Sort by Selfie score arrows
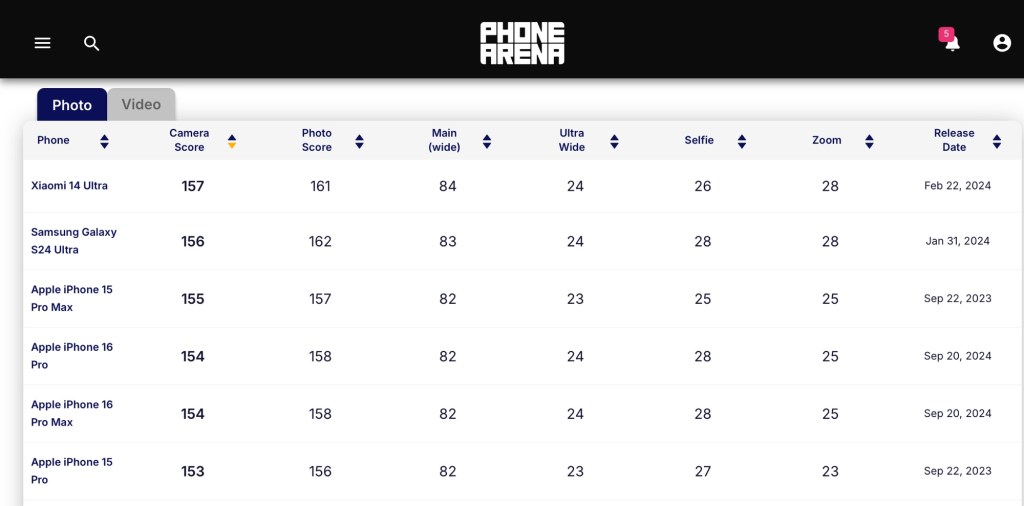 742,141
